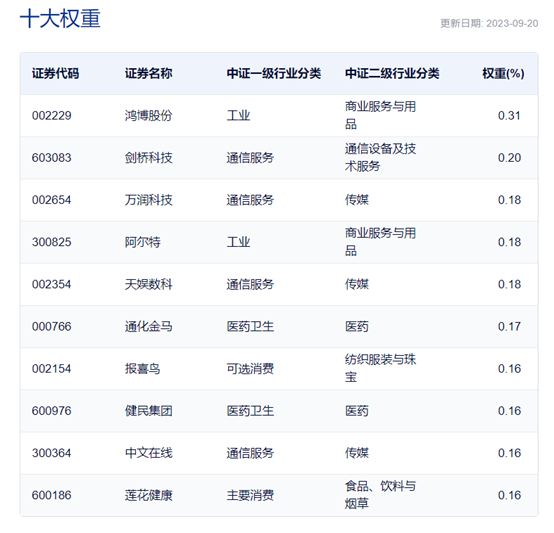Image resolution: width=554 pixels, height=533 pixels.
Task: Select security code 002654
Action: [52, 200]
